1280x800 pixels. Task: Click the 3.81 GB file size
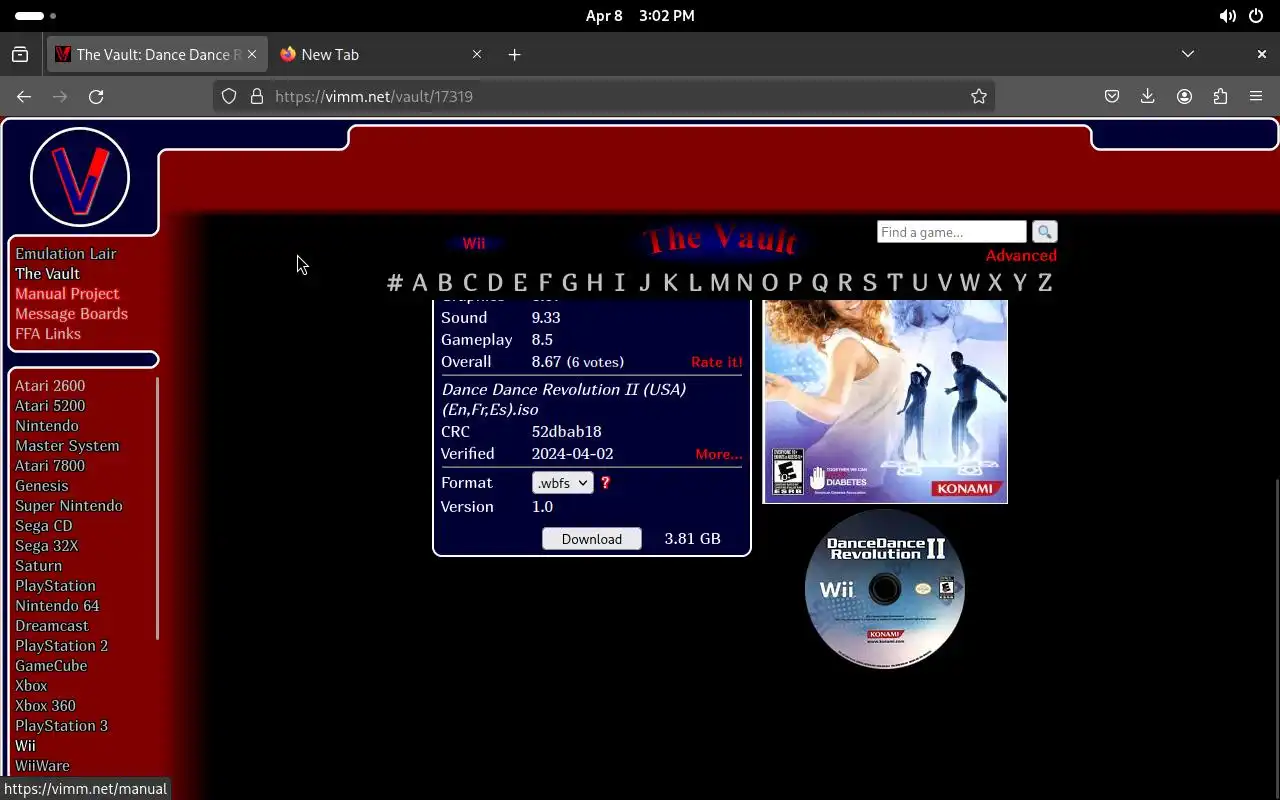pyautogui.click(x=693, y=538)
